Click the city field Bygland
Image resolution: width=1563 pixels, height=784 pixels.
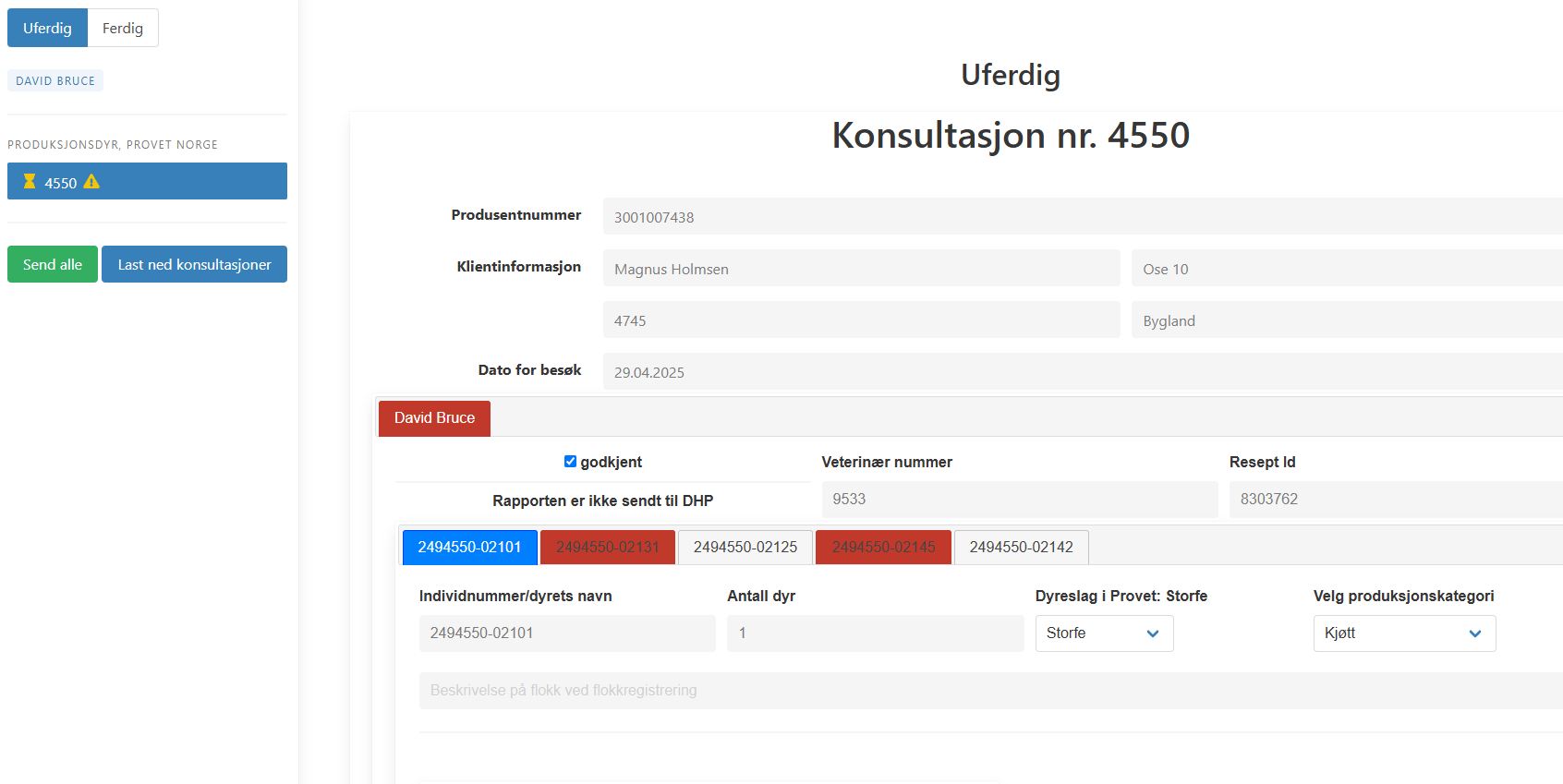pos(1347,320)
